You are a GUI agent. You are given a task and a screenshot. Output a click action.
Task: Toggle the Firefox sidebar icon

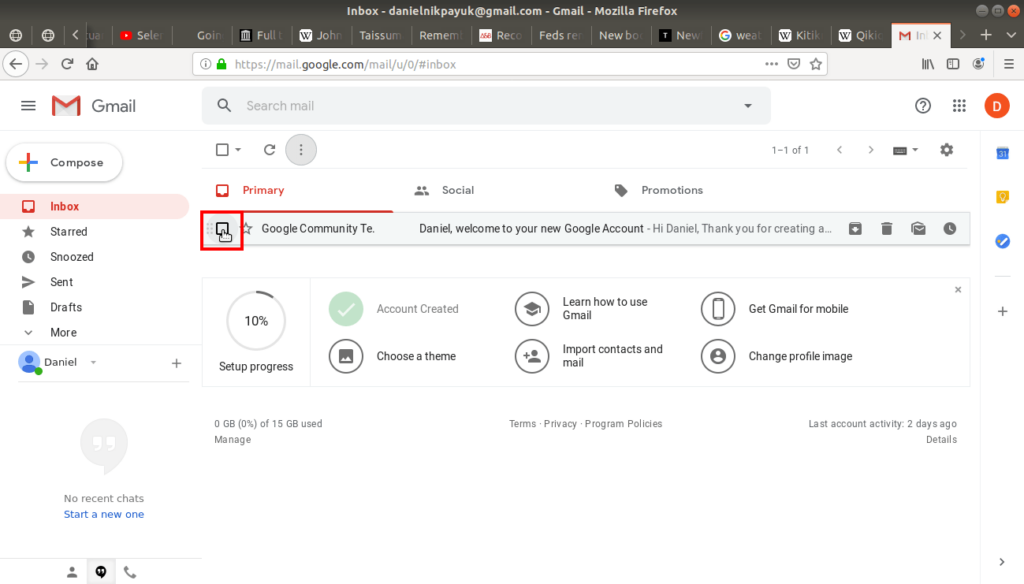[x=953, y=64]
